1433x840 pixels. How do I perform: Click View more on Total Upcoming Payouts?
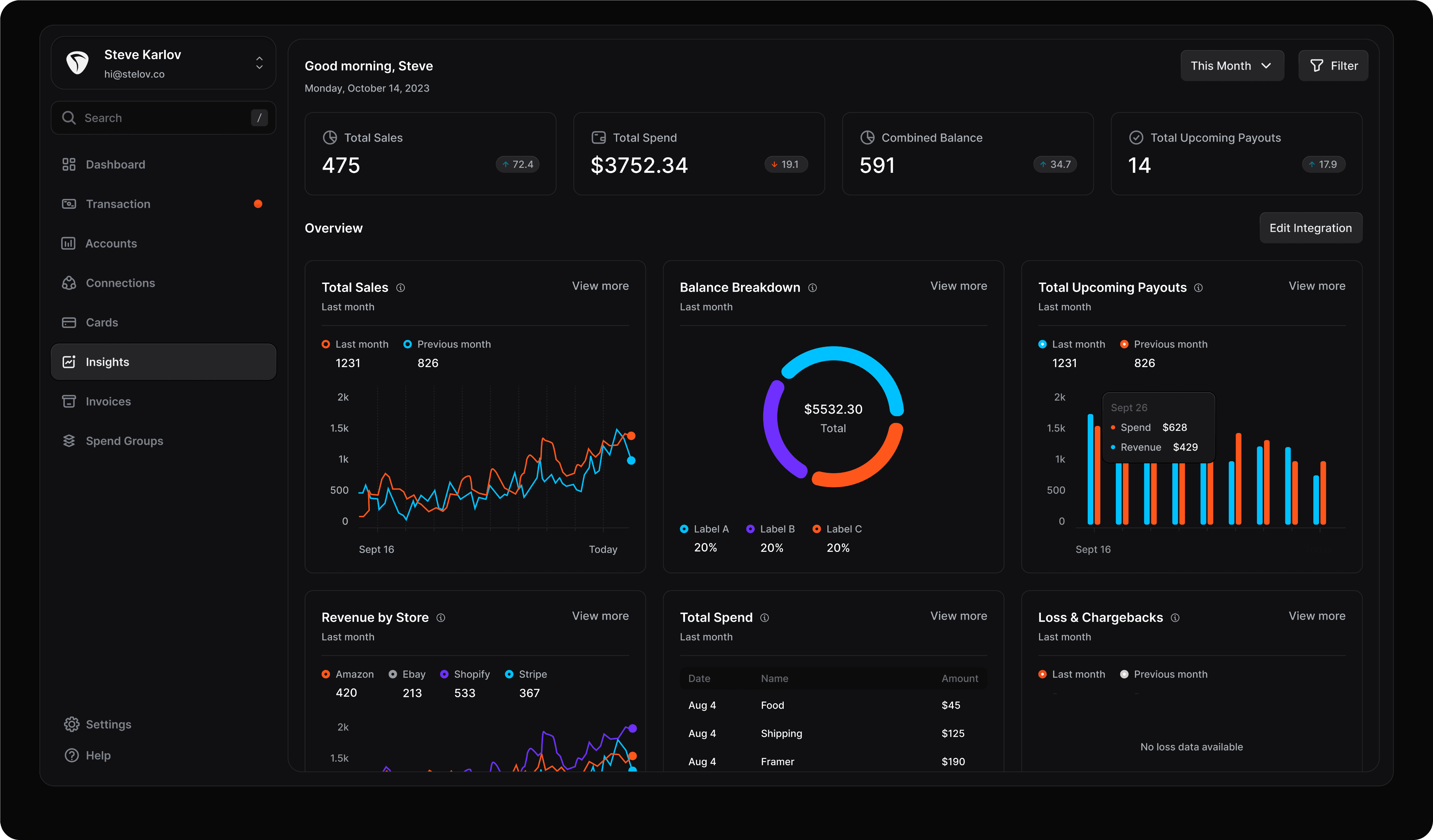pyautogui.click(x=1316, y=286)
